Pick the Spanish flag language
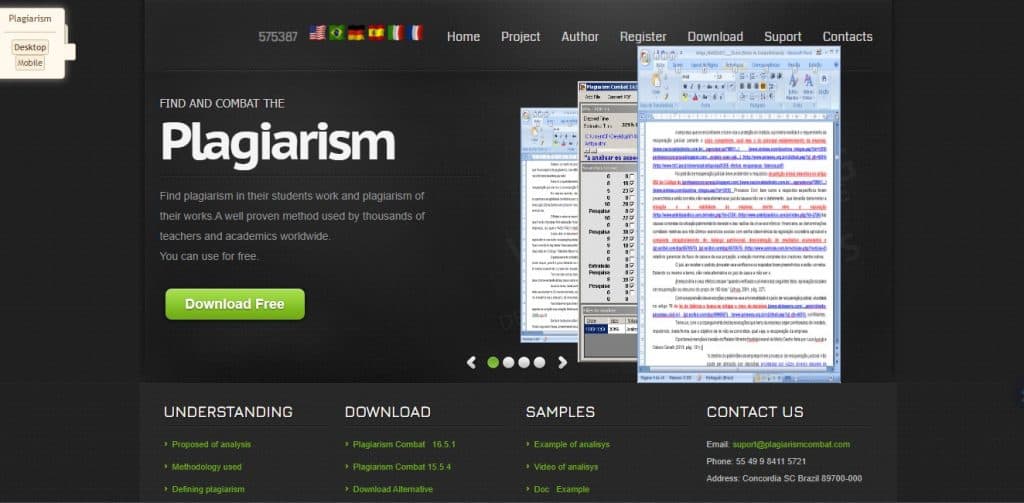1024x503 pixels. [x=376, y=33]
